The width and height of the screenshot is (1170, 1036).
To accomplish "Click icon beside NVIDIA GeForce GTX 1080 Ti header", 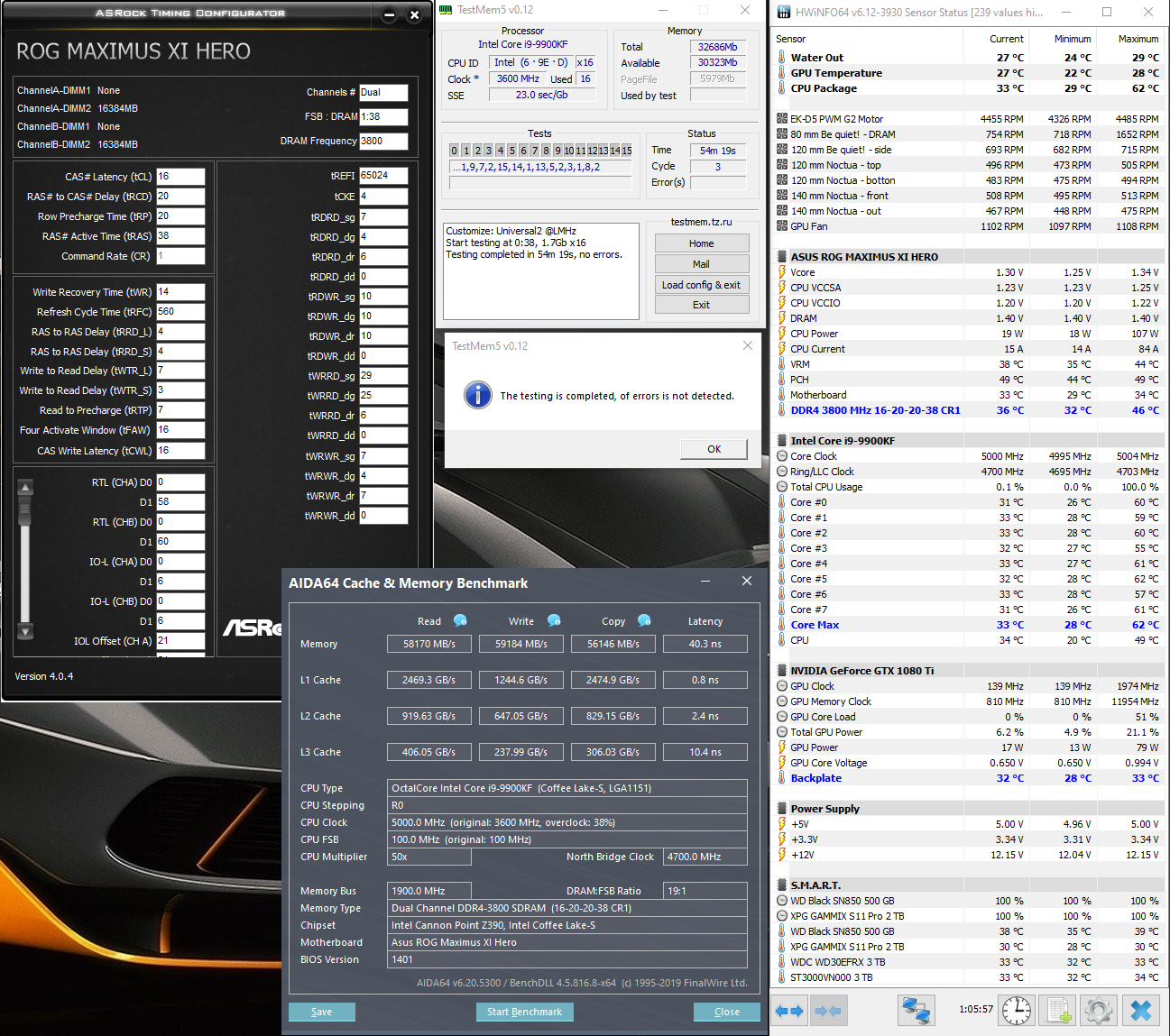I will pyautogui.click(x=782, y=671).
